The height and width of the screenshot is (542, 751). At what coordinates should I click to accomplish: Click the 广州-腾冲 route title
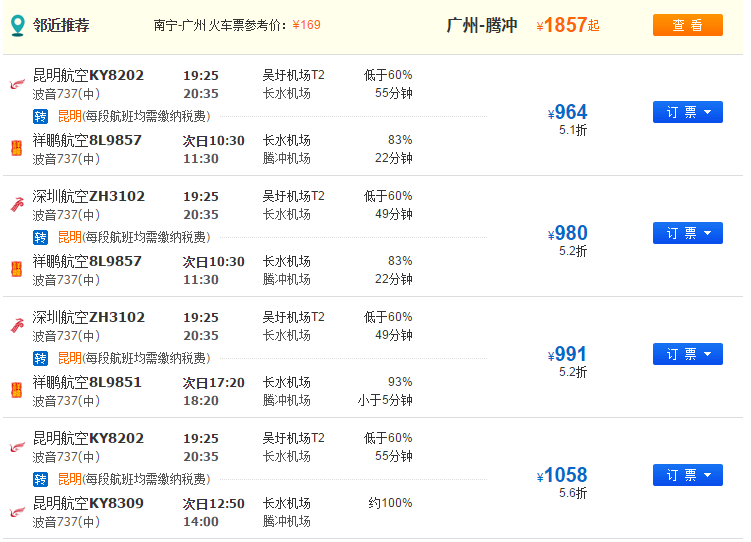(482, 25)
